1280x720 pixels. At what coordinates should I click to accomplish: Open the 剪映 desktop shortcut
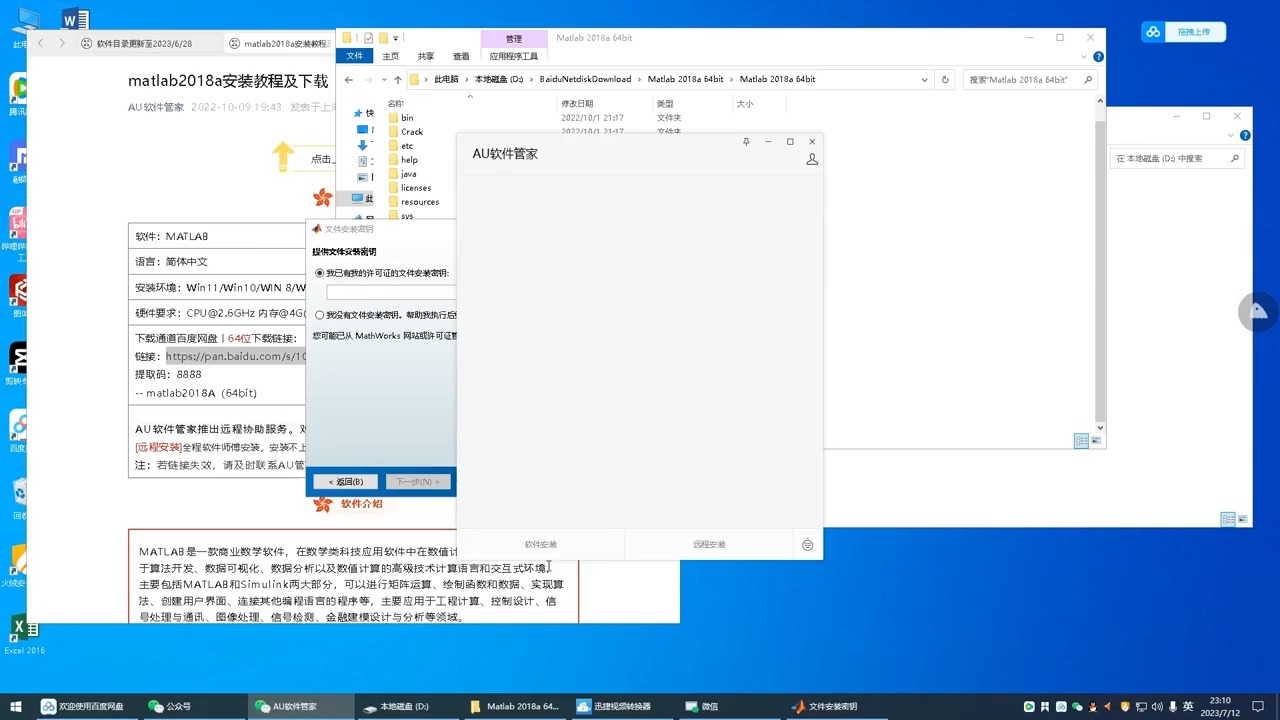pos(18,365)
